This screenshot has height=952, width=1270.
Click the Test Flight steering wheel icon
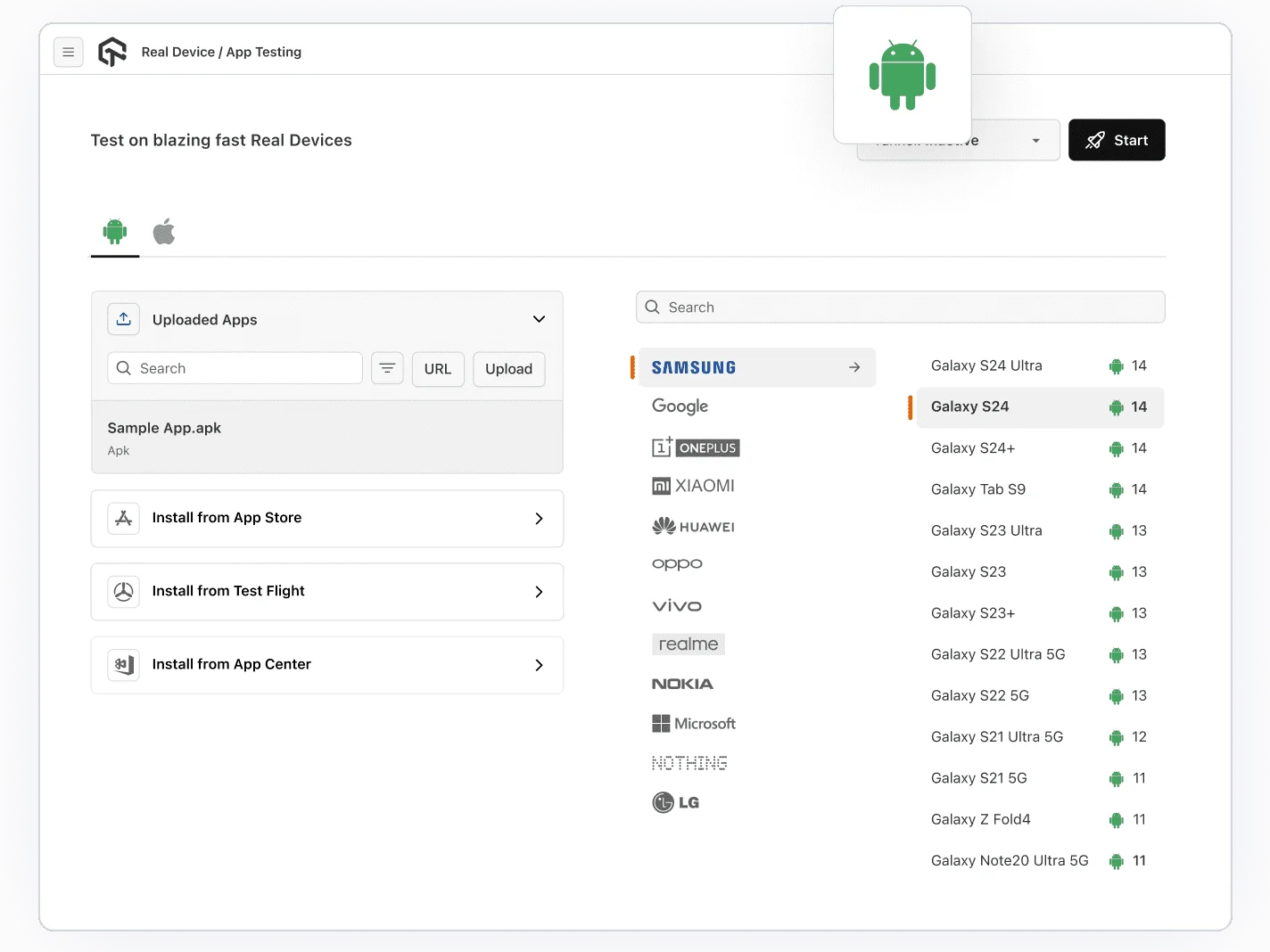(124, 591)
